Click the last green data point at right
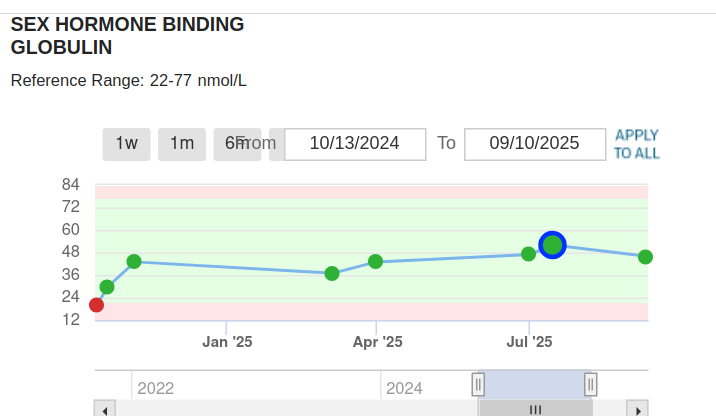 (x=645, y=257)
